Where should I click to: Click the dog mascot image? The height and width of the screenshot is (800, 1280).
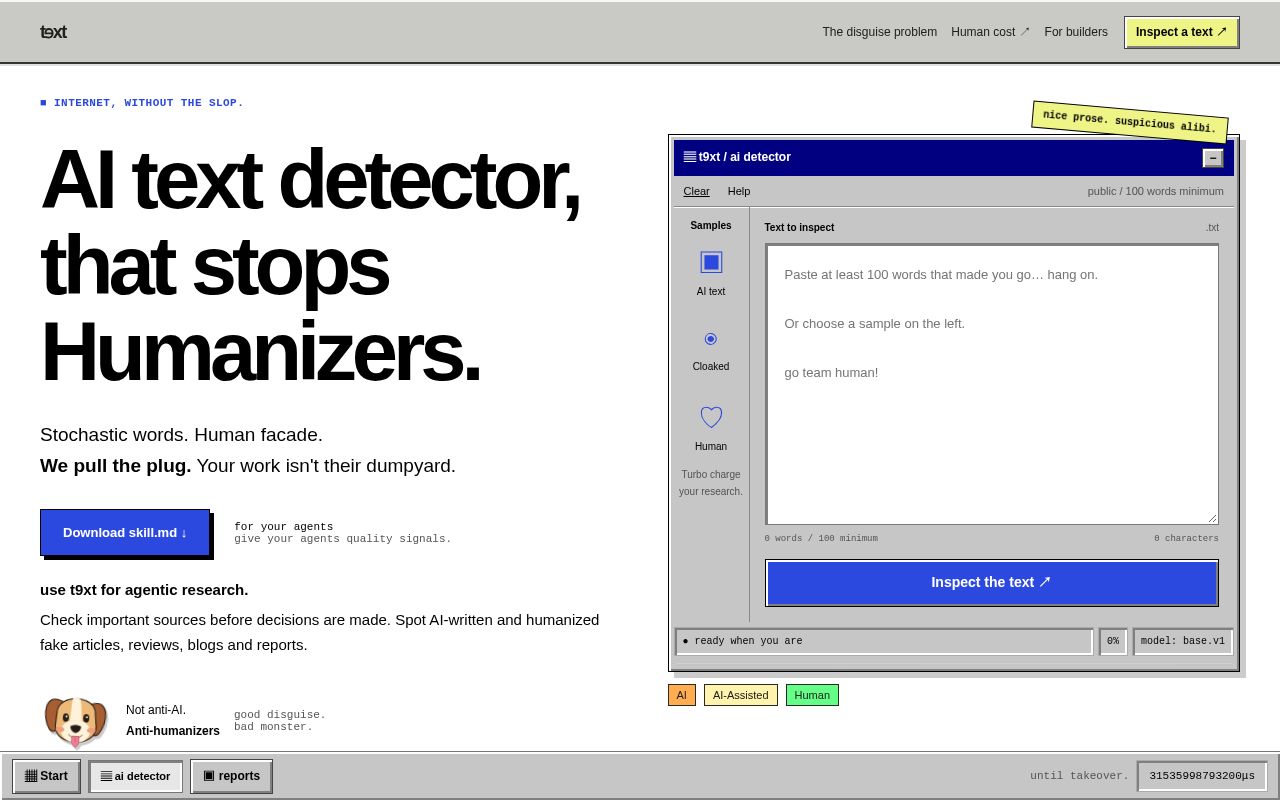75,721
